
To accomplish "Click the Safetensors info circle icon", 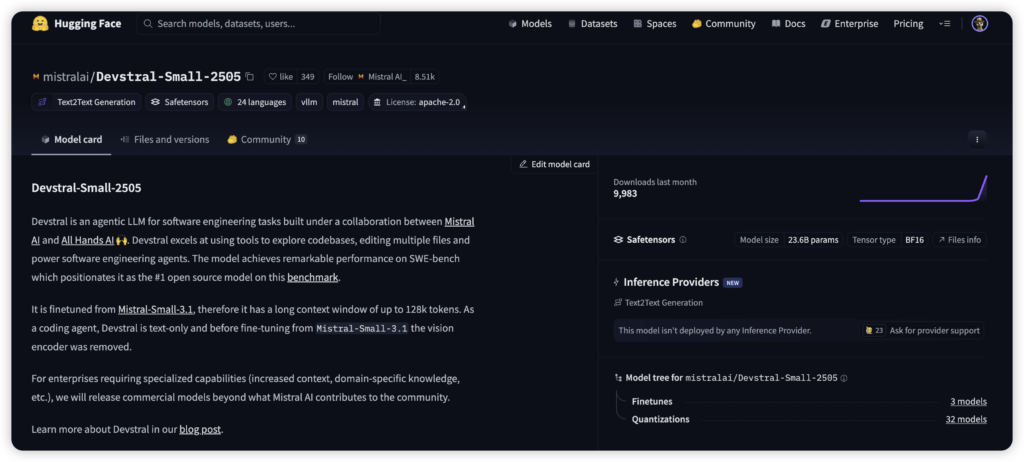I will coord(682,240).
